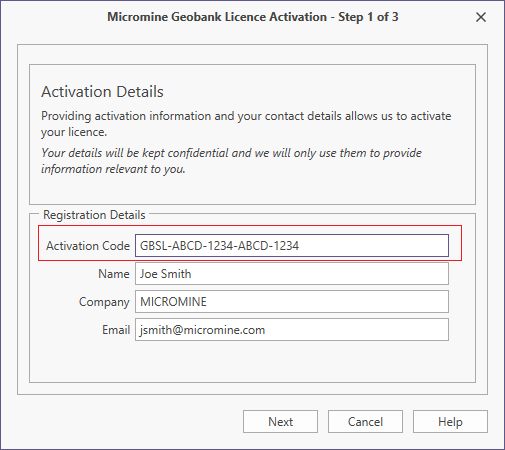This screenshot has width=505, height=450.
Task: Click blank space below the Email field
Action: point(252,362)
